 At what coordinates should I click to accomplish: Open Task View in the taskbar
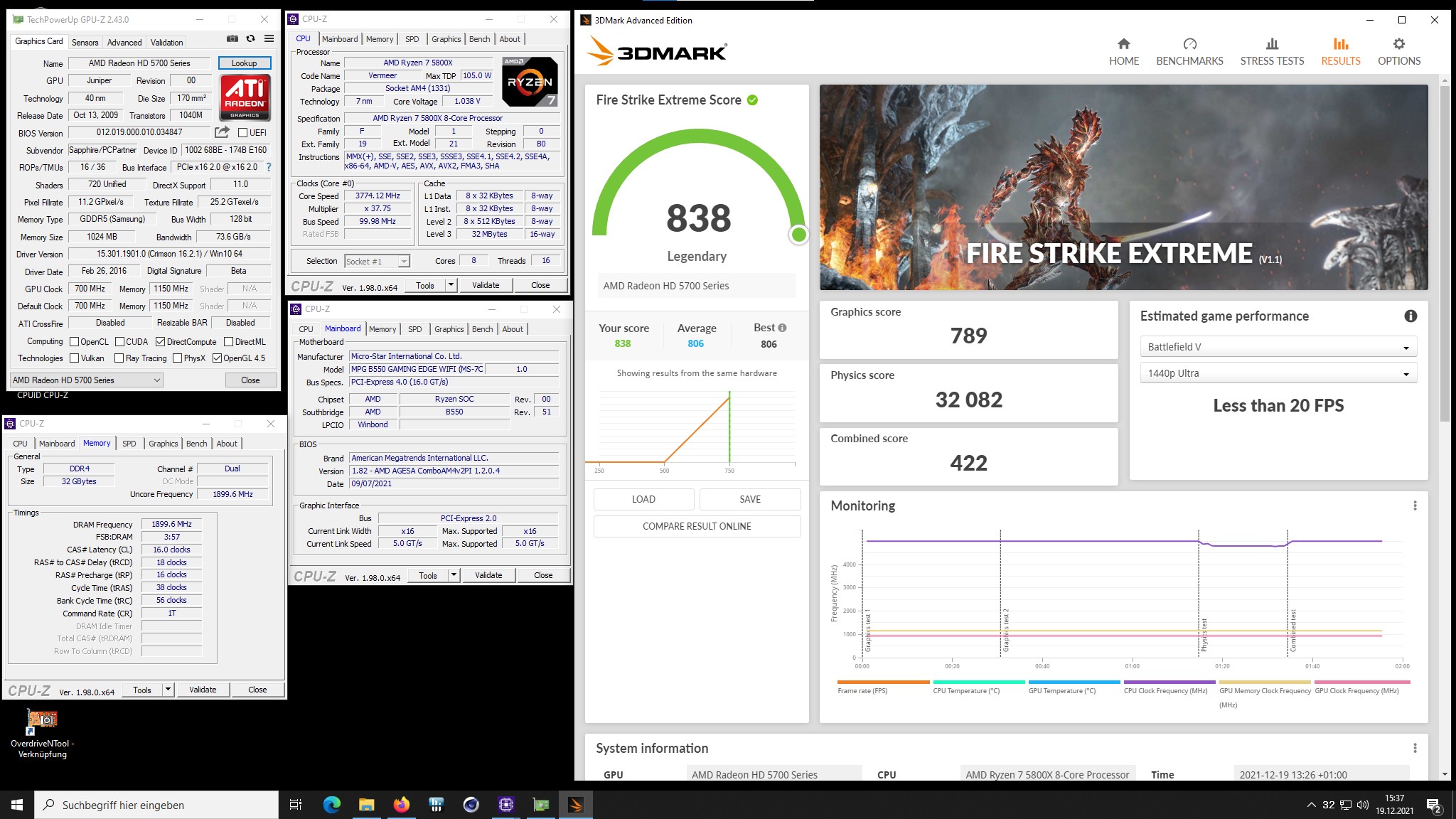pyautogui.click(x=296, y=805)
